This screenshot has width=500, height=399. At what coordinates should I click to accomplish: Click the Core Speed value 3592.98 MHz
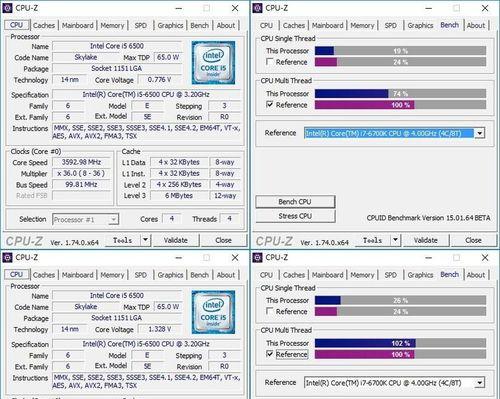(81, 162)
